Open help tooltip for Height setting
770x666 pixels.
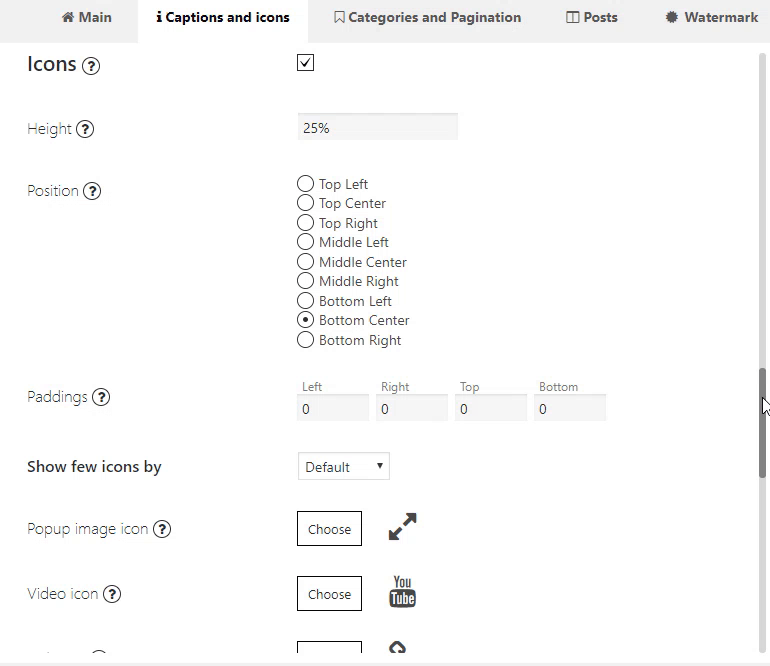coord(85,129)
